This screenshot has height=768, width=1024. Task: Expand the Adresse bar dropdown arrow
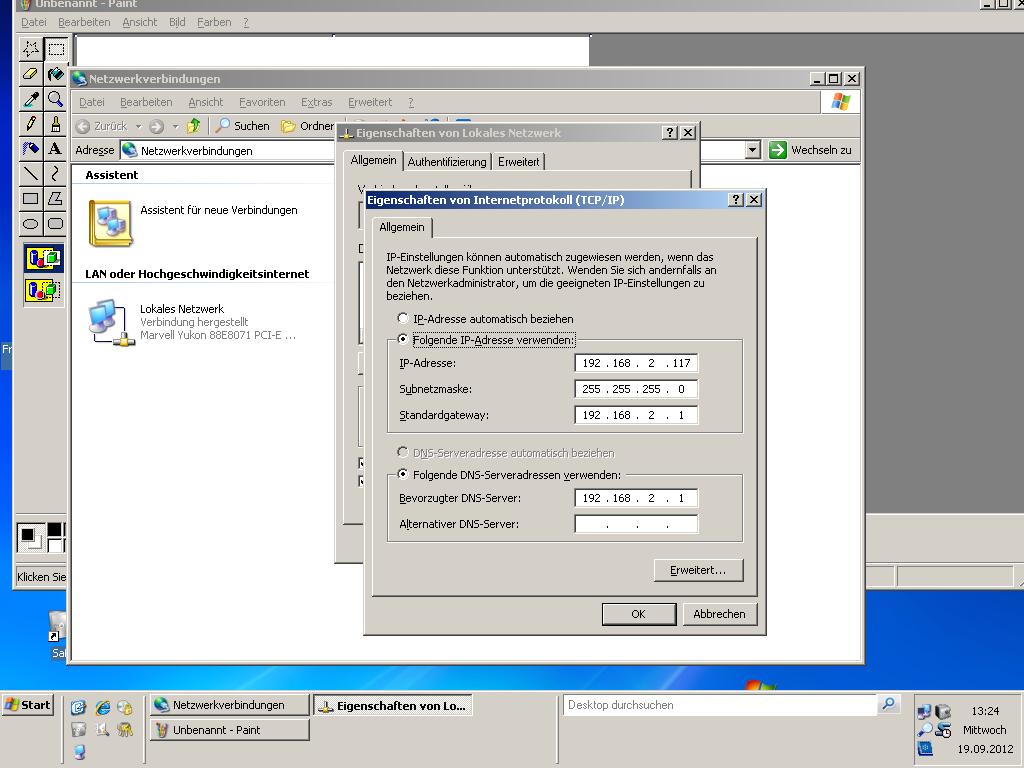(753, 150)
